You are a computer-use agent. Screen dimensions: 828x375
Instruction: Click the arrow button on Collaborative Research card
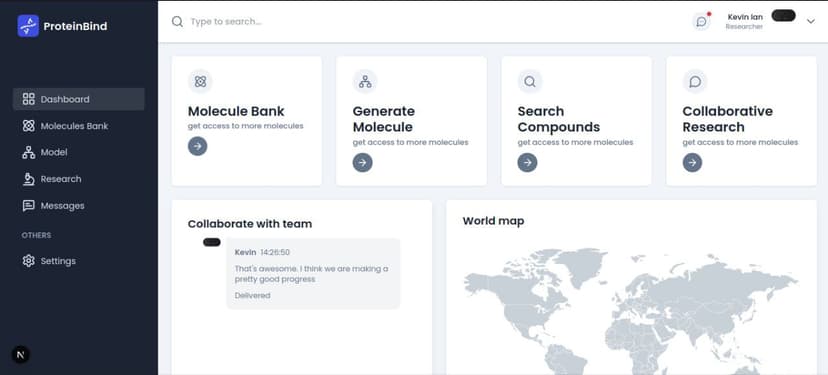[x=692, y=163]
